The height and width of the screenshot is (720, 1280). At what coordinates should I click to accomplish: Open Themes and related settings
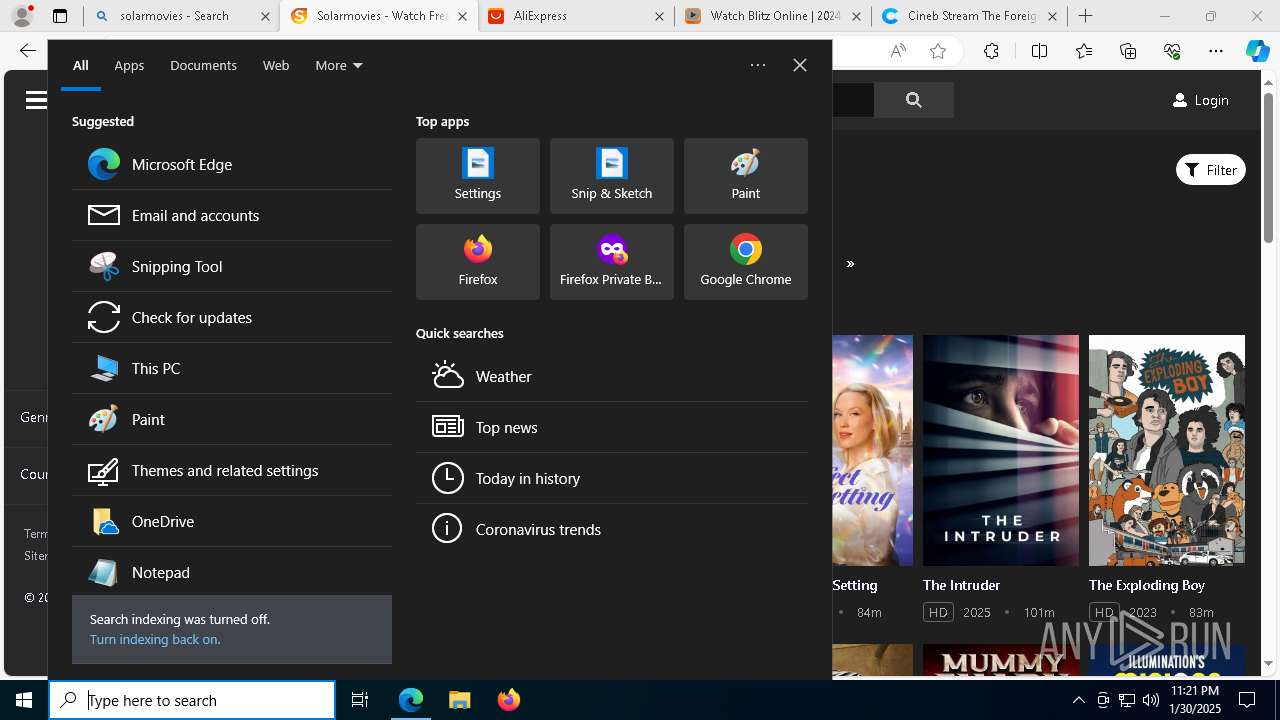click(232, 470)
